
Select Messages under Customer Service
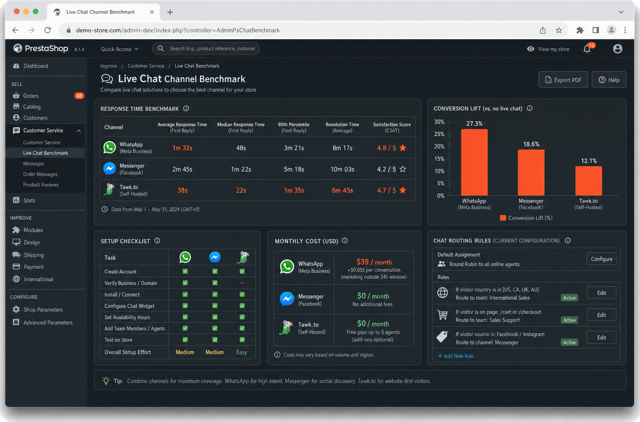pos(33,164)
